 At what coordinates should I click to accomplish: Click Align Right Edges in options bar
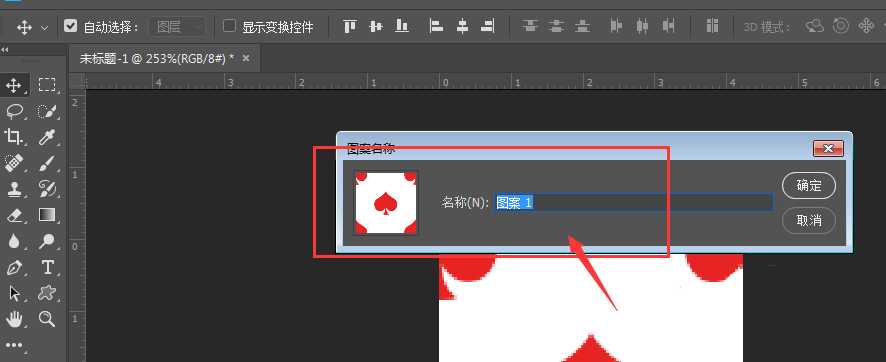click(x=488, y=26)
